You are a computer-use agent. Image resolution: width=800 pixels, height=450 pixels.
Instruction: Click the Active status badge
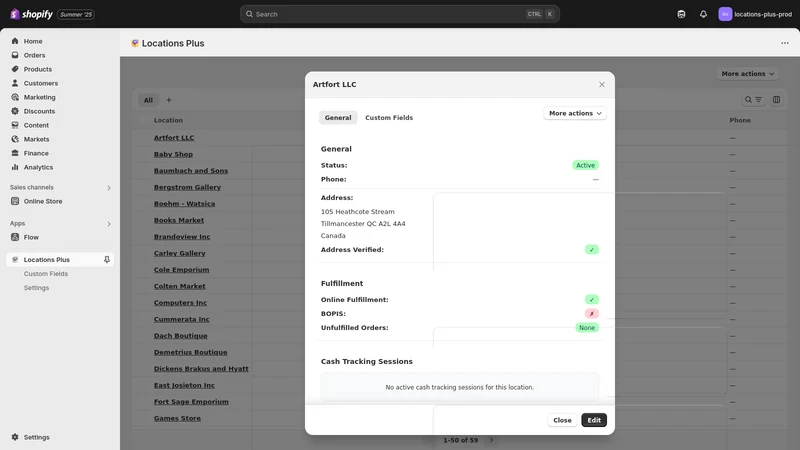585,165
